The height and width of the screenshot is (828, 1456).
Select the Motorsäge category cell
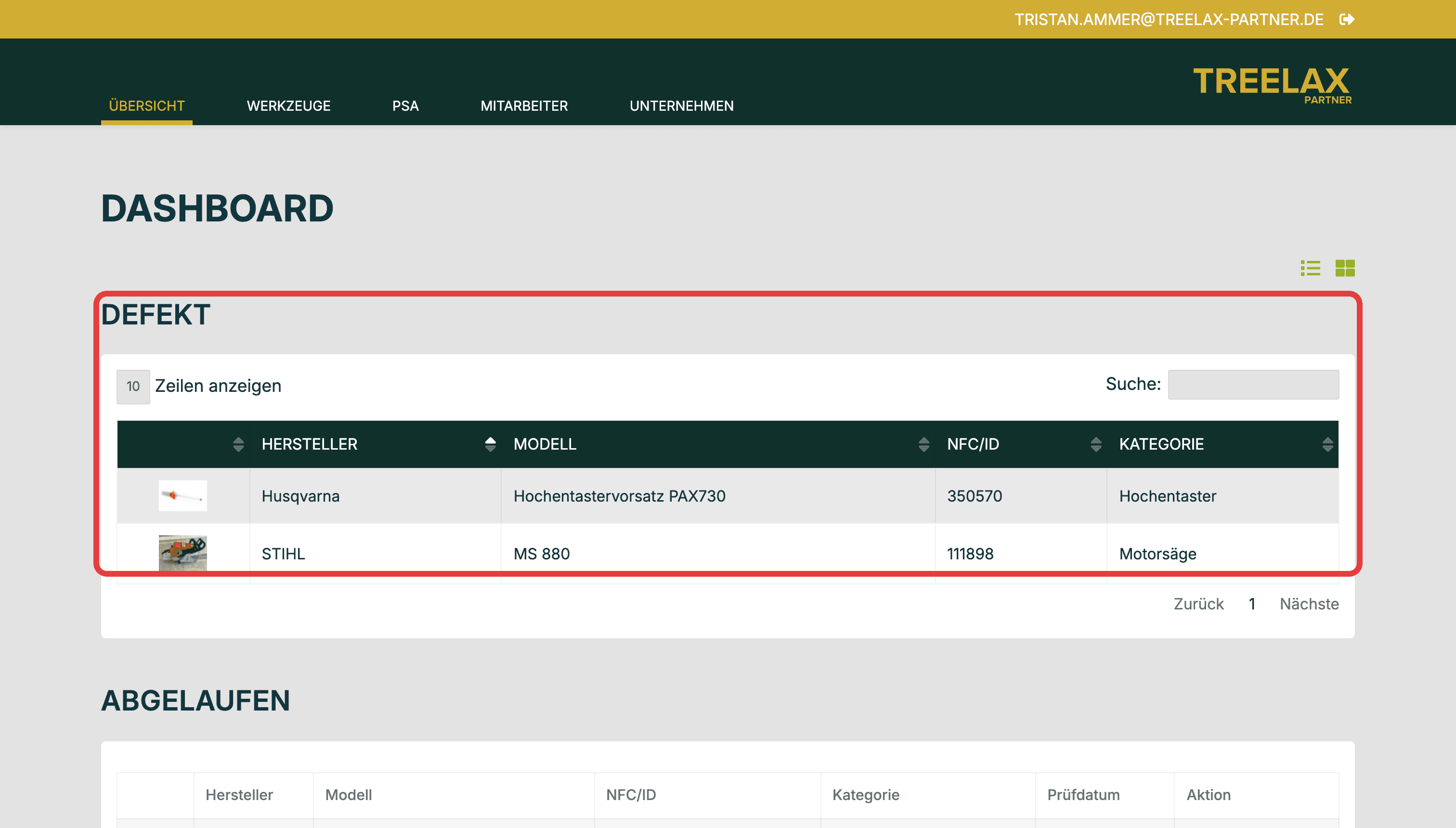tap(1223, 553)
